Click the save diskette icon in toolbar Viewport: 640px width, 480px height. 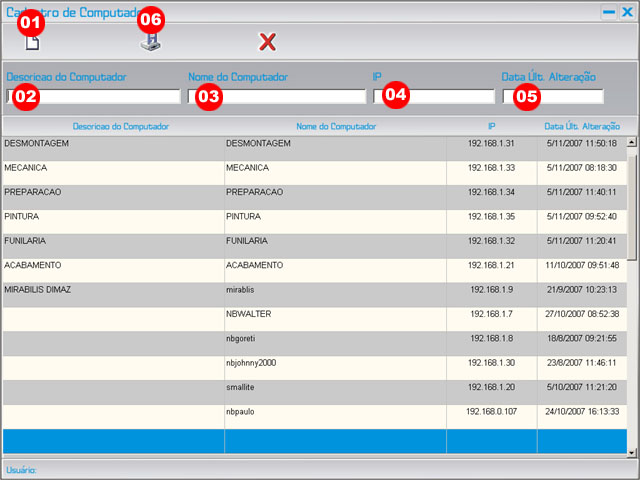click(x=150, y=43)
